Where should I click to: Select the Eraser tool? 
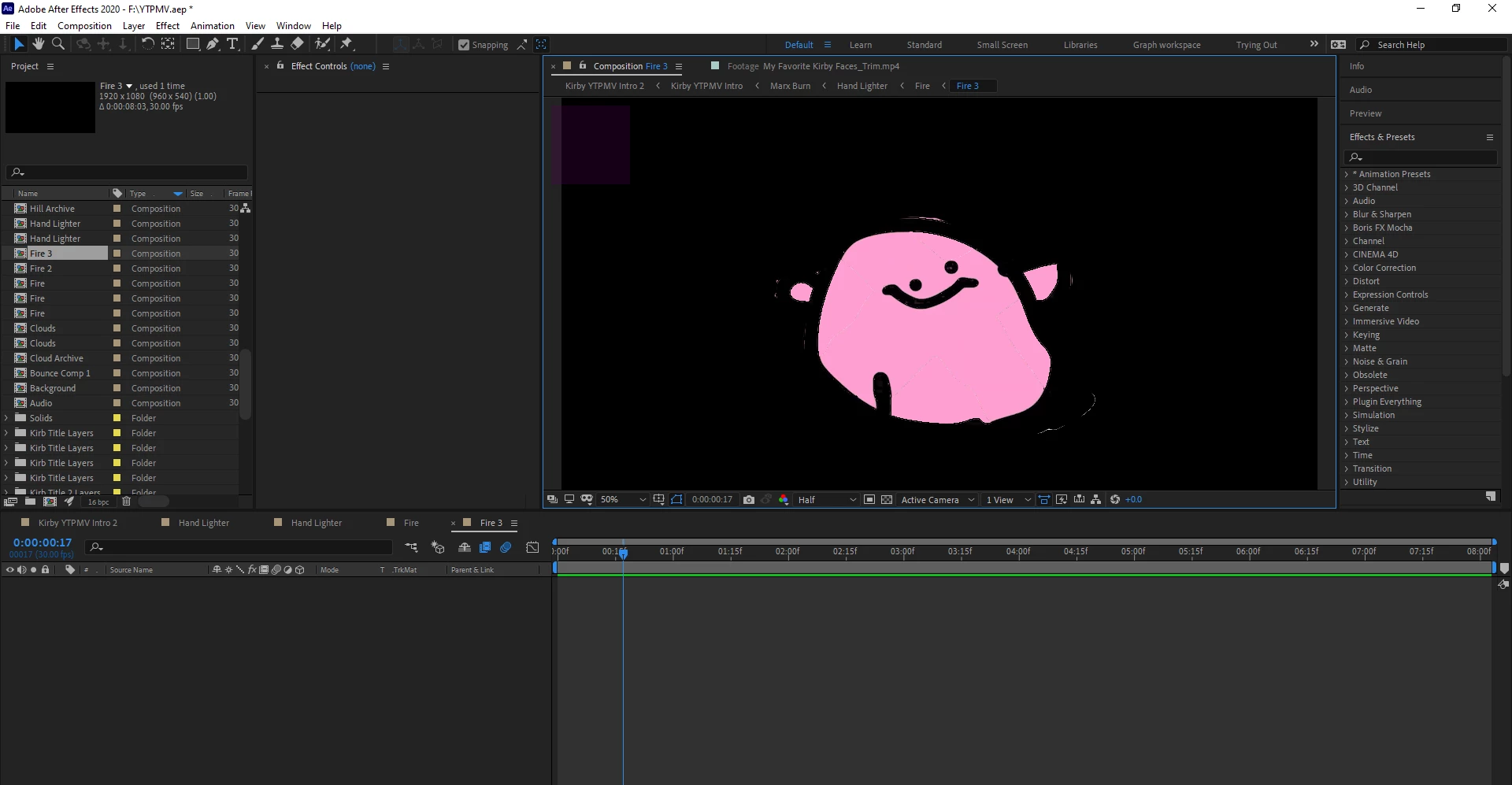(x=297, y=44)
